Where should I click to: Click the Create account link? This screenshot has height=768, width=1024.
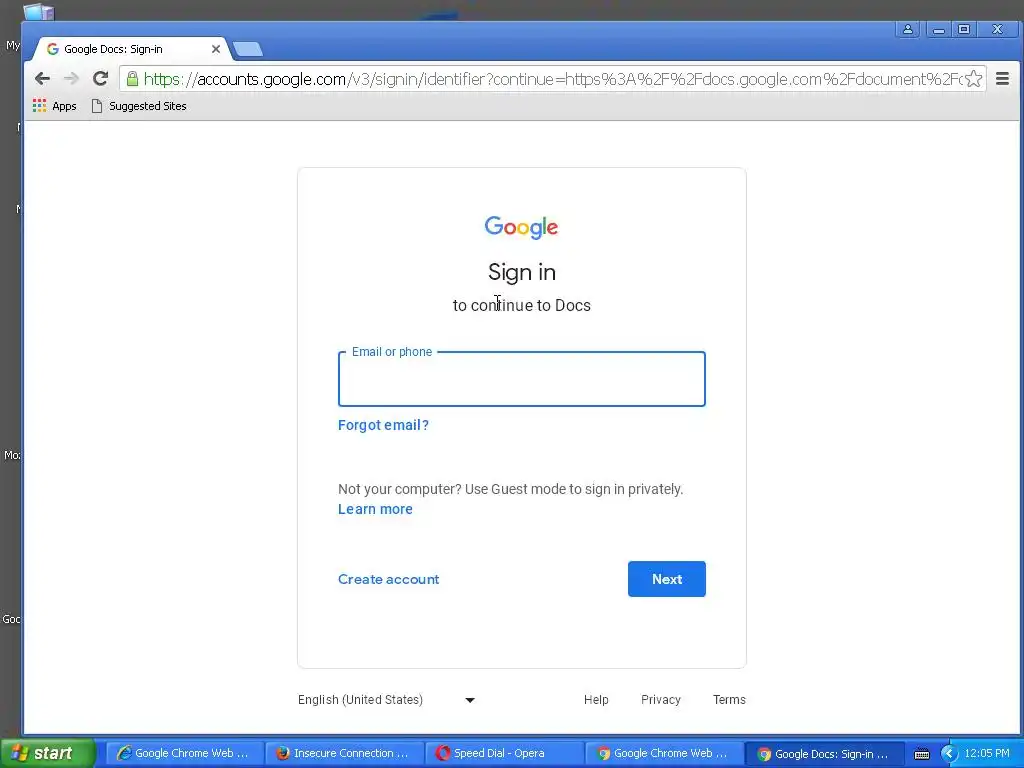[x=389, y=579]
